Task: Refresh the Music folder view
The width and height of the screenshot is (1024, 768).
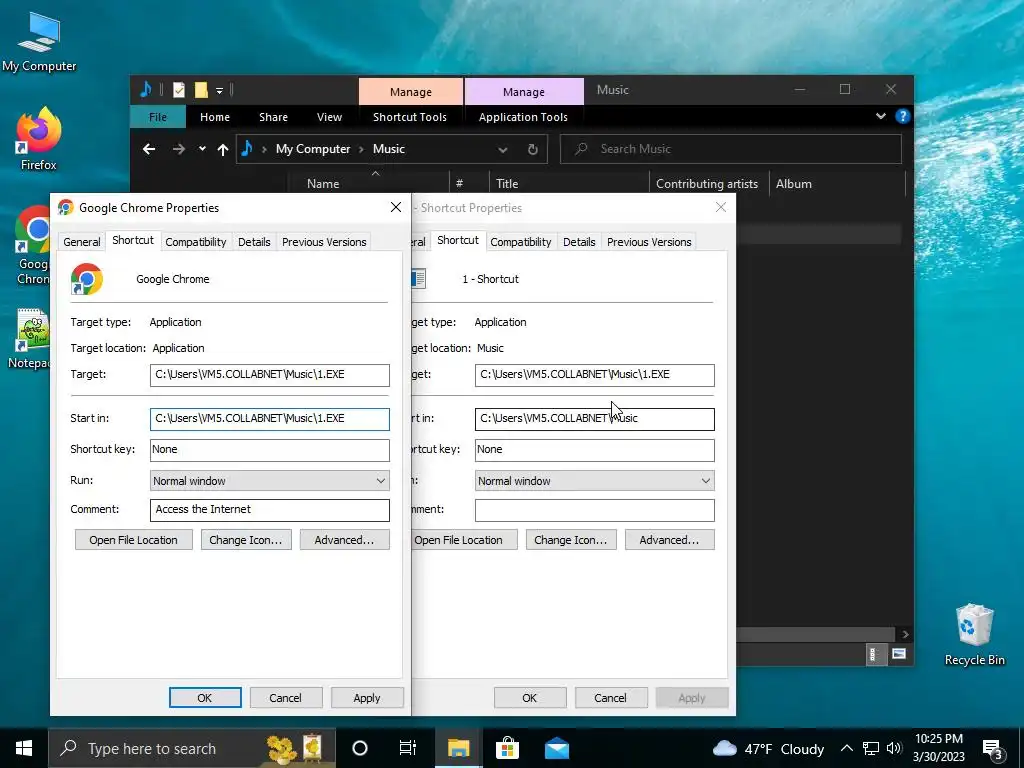Action: [x=532, y=150]
